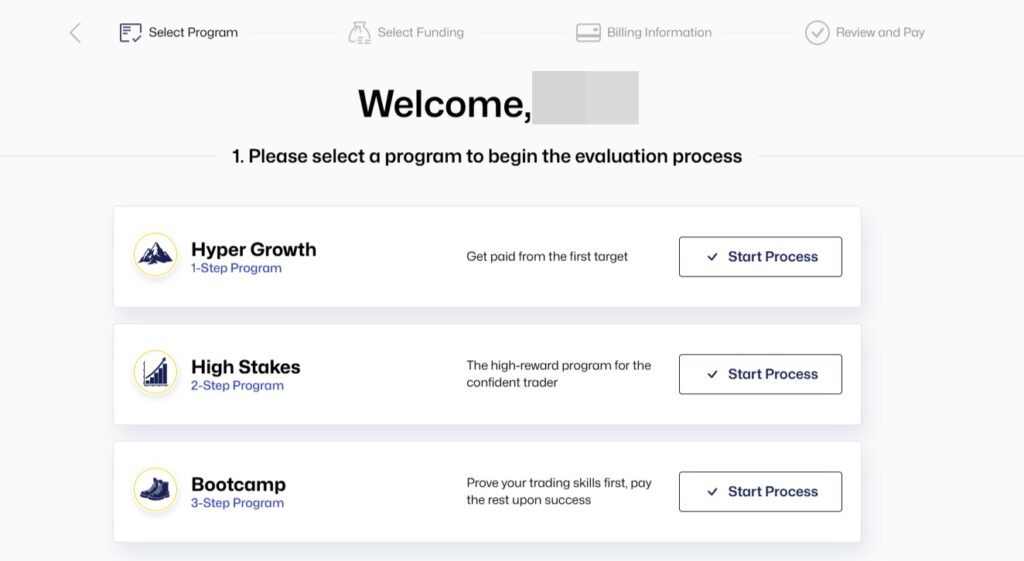Click the Hyper Growth mountain icon
1024x561 pixels.
155,255
